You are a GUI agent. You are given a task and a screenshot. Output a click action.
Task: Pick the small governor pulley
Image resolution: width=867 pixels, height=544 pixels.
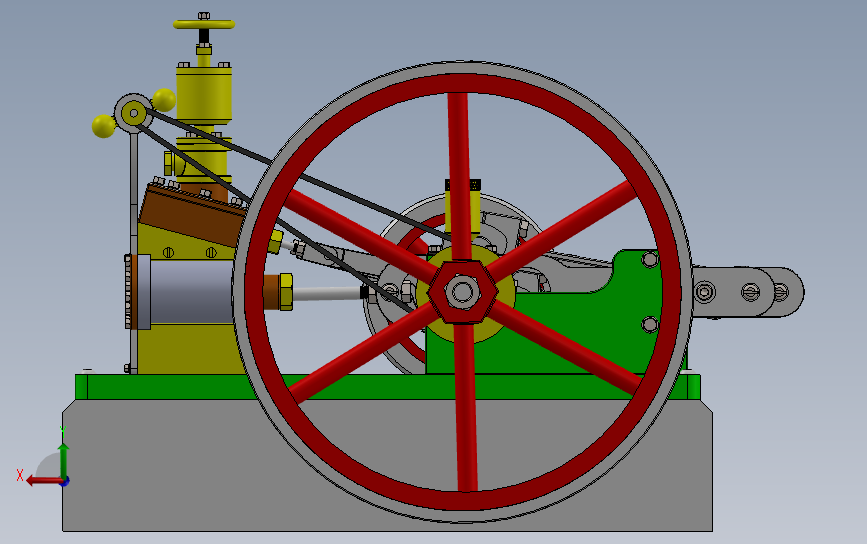[133, 113]
